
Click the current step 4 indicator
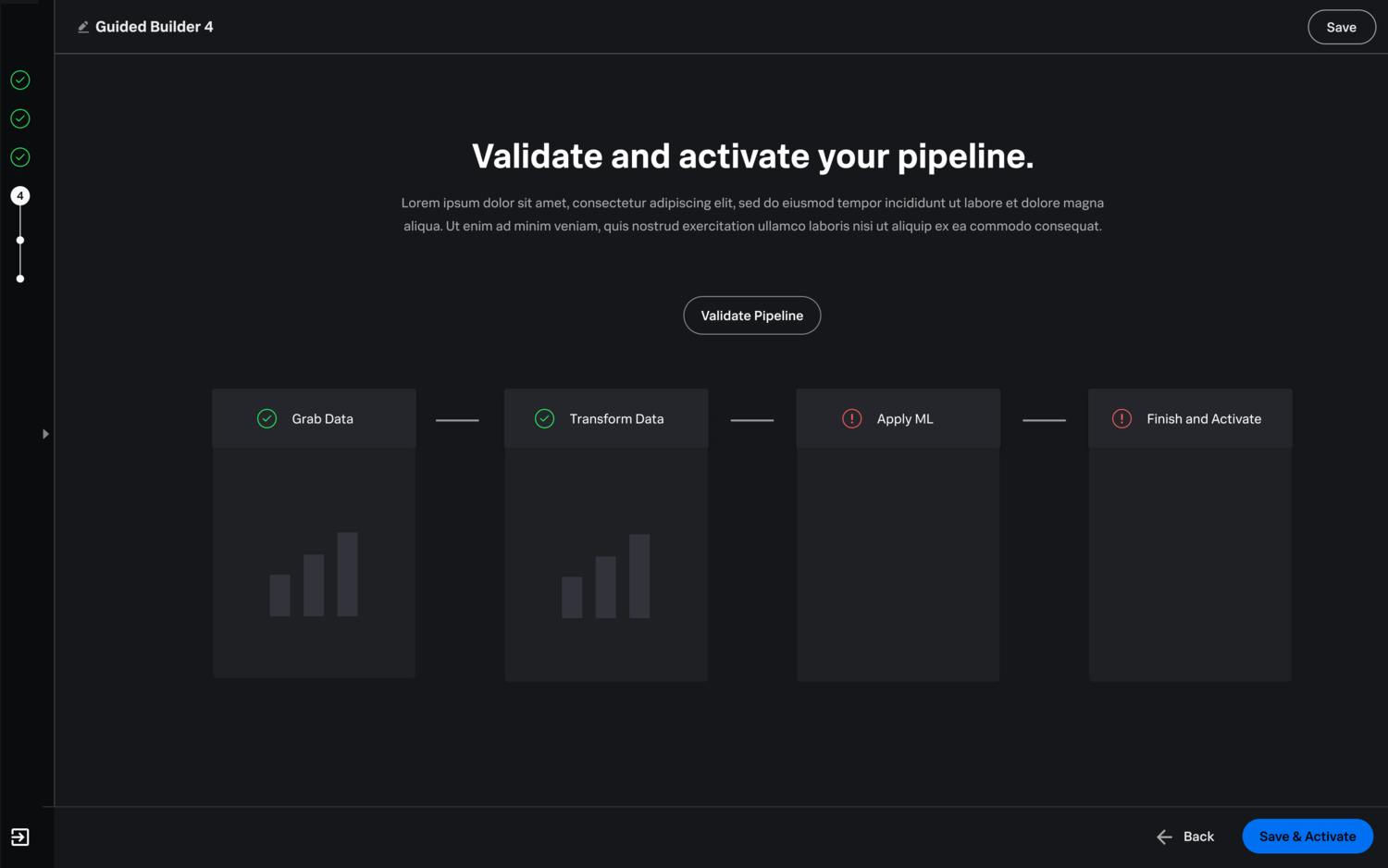pos(20,196)
